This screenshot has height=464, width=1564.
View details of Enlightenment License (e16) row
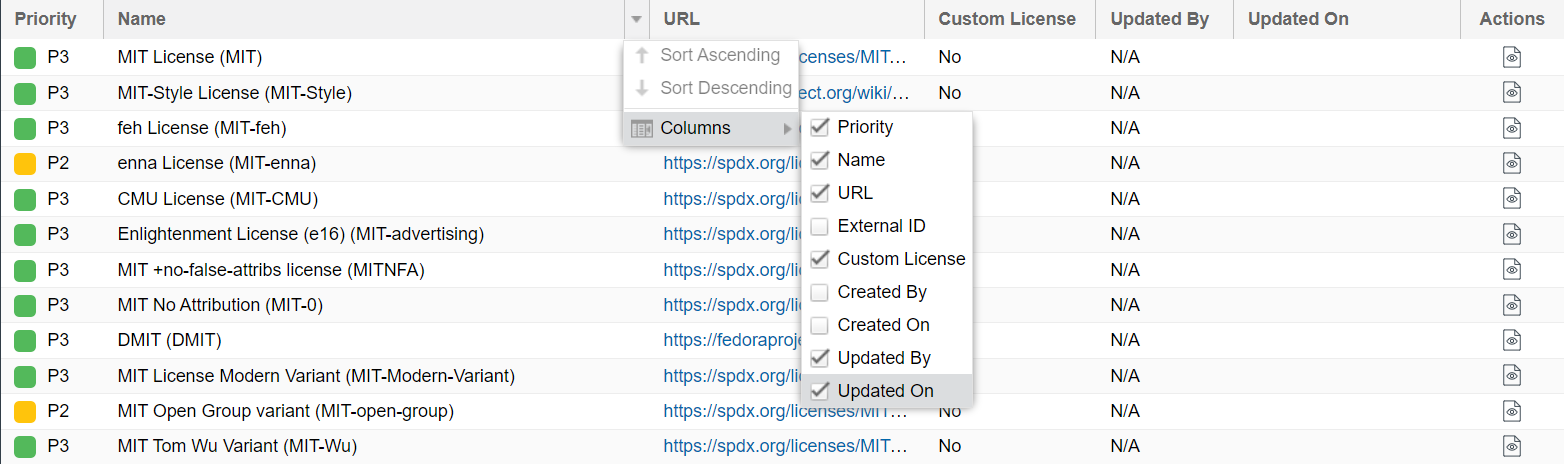[x=1512, y=234]
